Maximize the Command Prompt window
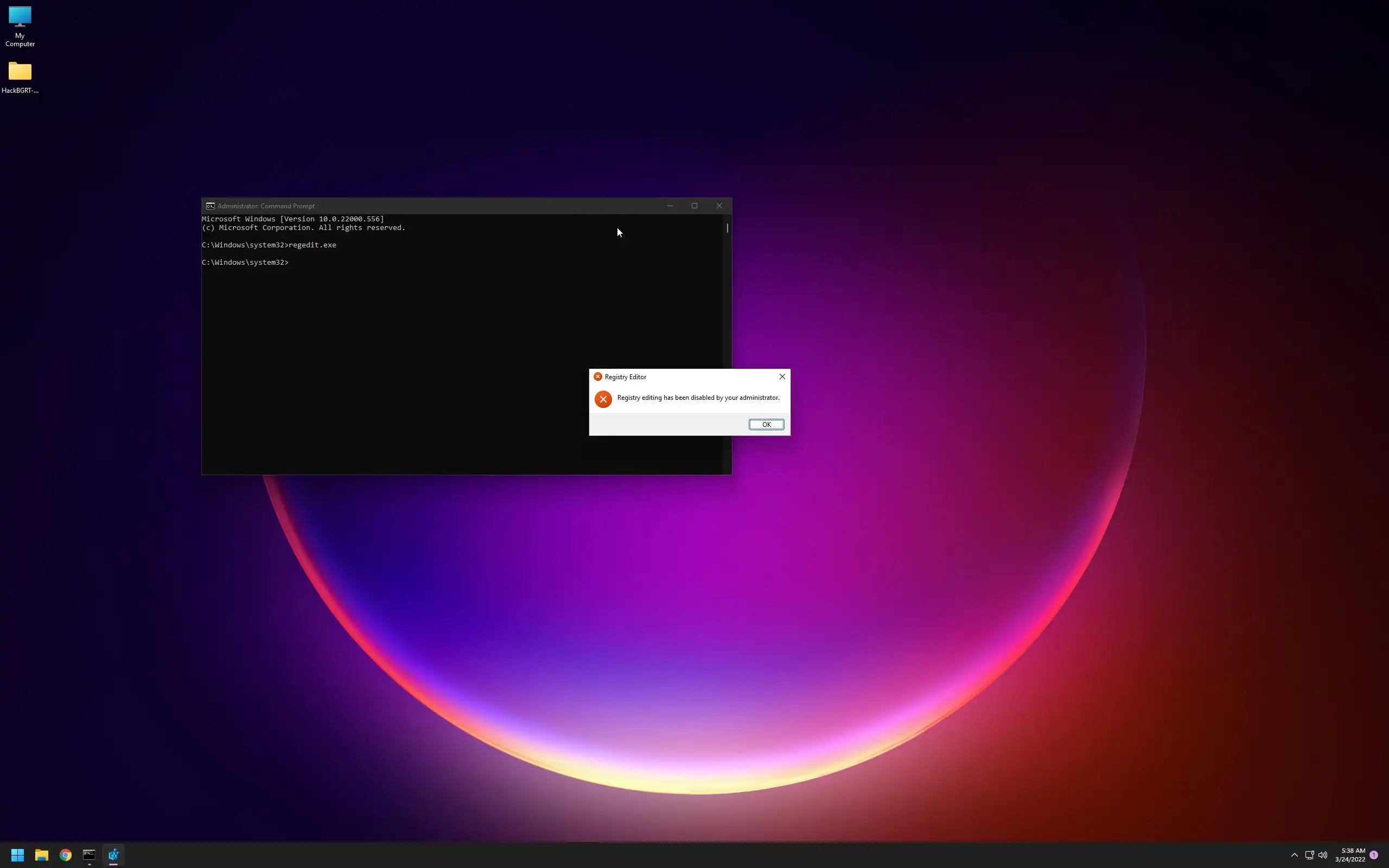 [x=694, y=206]
